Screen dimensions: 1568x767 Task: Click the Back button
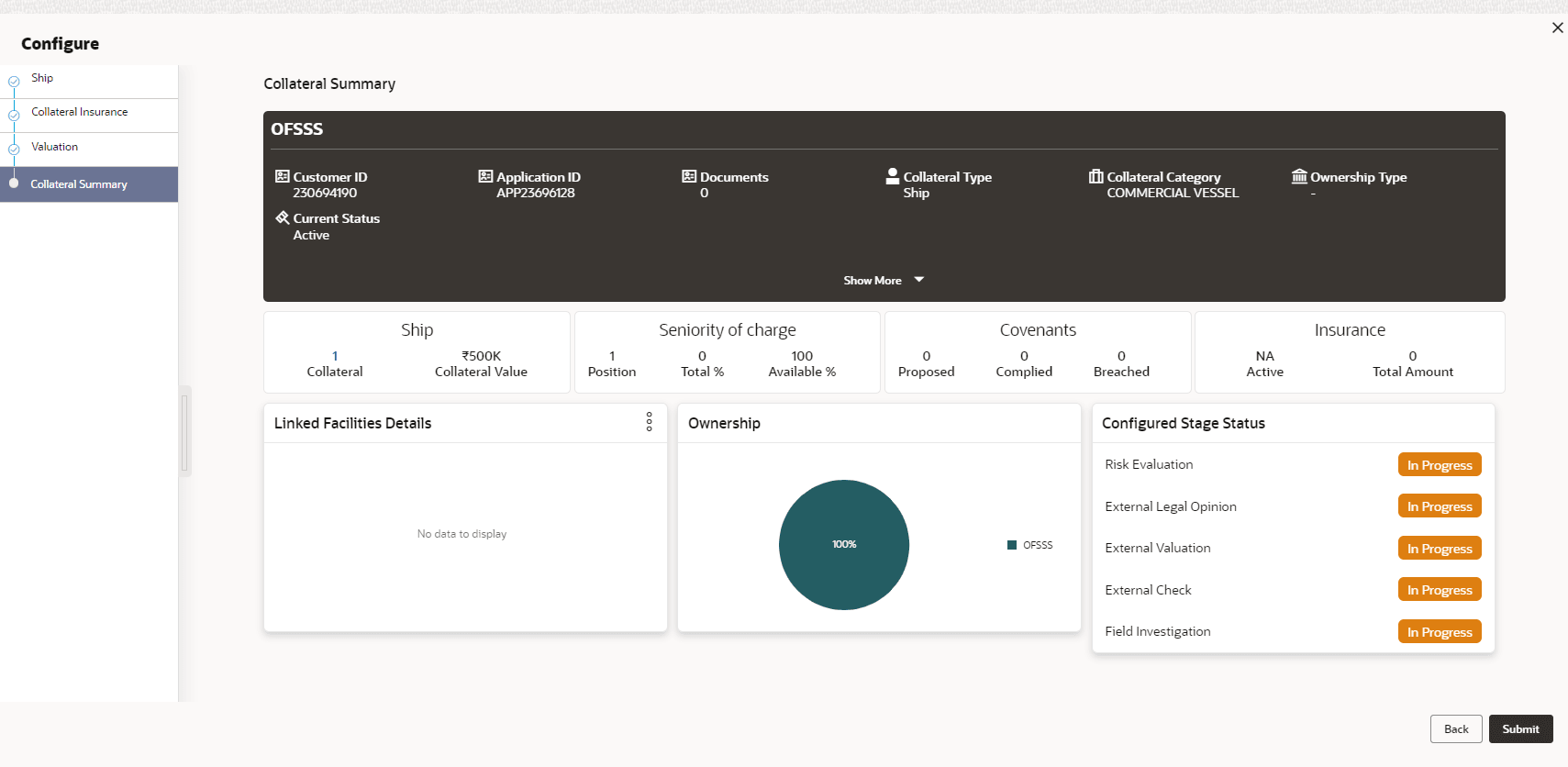coord(1456,729)
